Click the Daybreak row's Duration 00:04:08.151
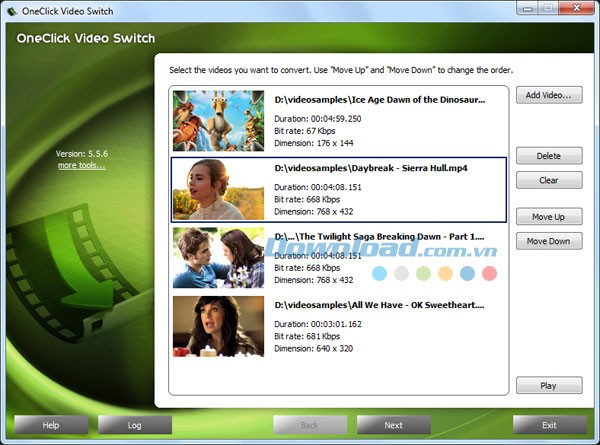 click(x=318, y=187)
